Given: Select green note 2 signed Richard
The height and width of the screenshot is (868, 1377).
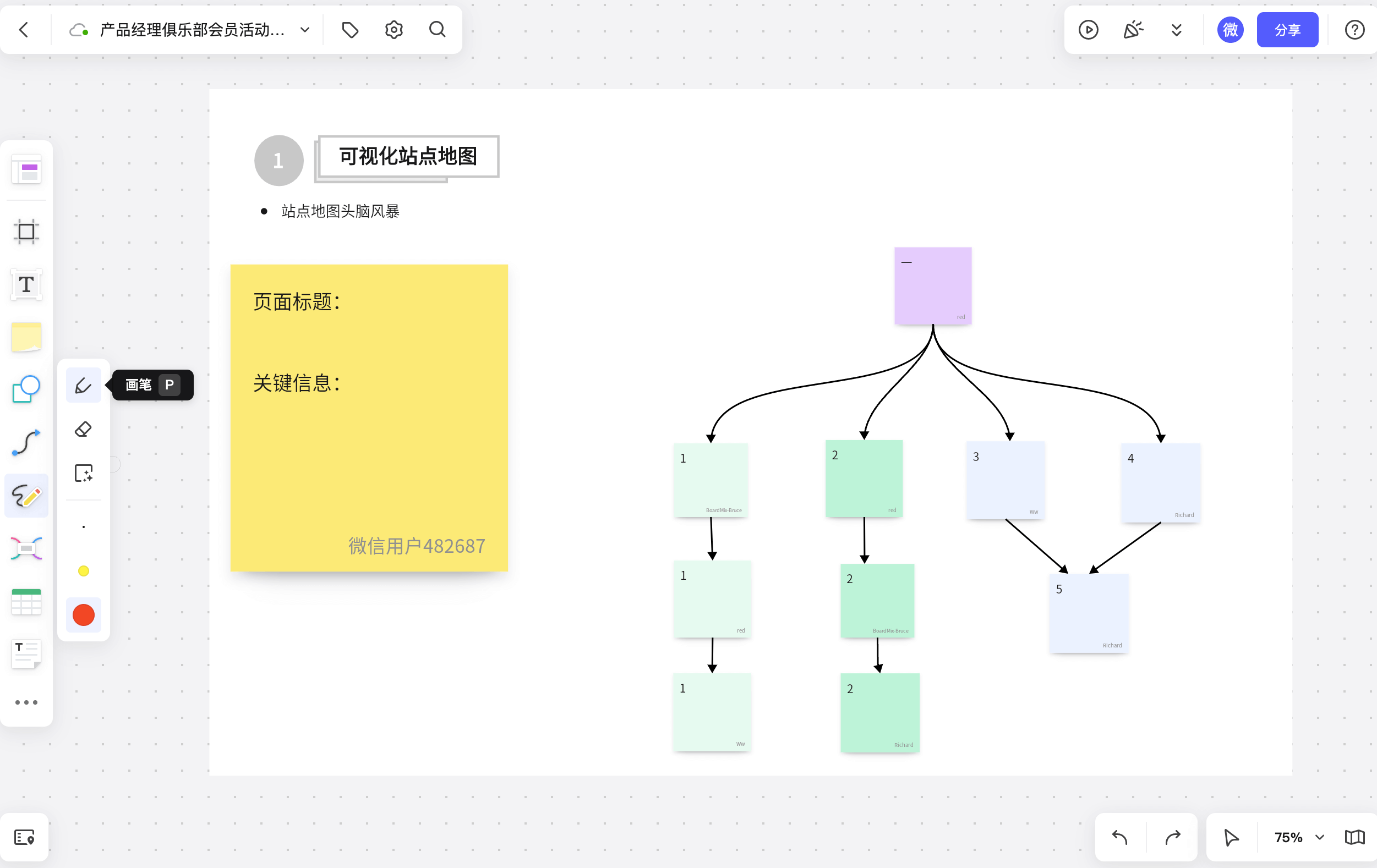Looking at the screenshot, I should tap(879, 712).
